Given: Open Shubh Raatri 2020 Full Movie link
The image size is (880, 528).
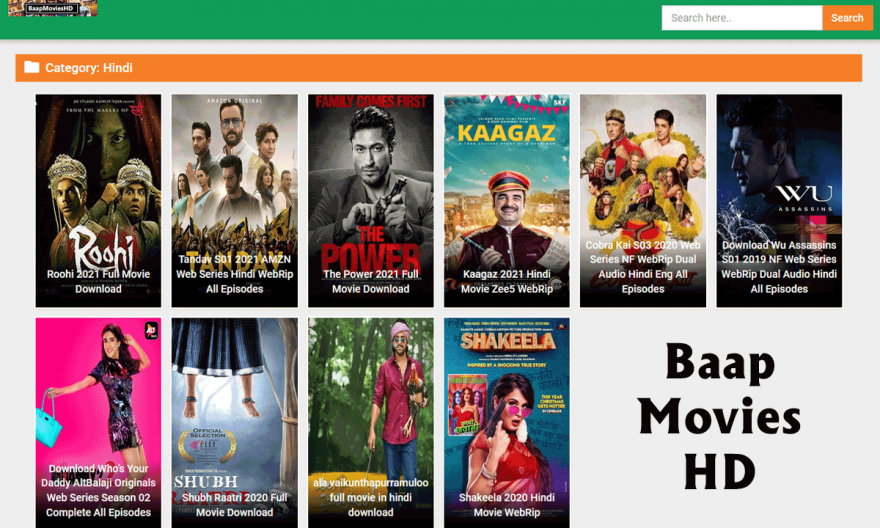Looking at the screenshot, I should pyautogui.click(x=235, y=505).
